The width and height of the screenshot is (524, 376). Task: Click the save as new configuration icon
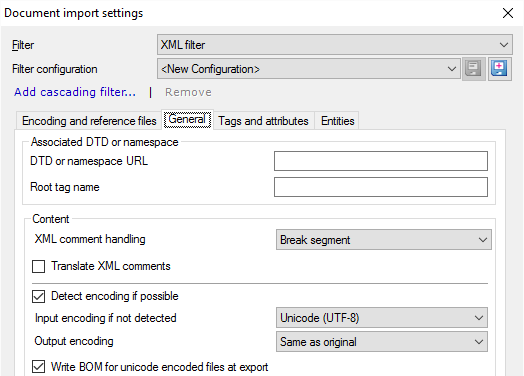pos(500,69)
